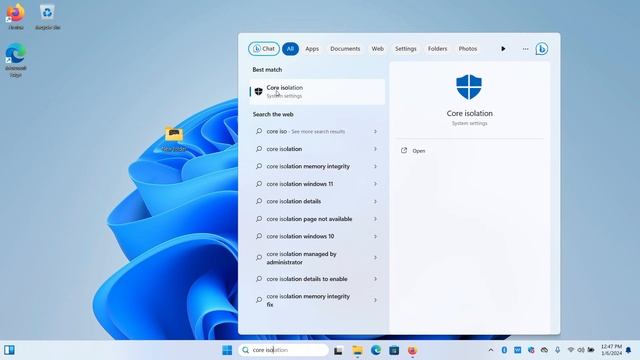Click the microphone tray icon
Screen dimensions: 640x360
click(x=558, y=350)
